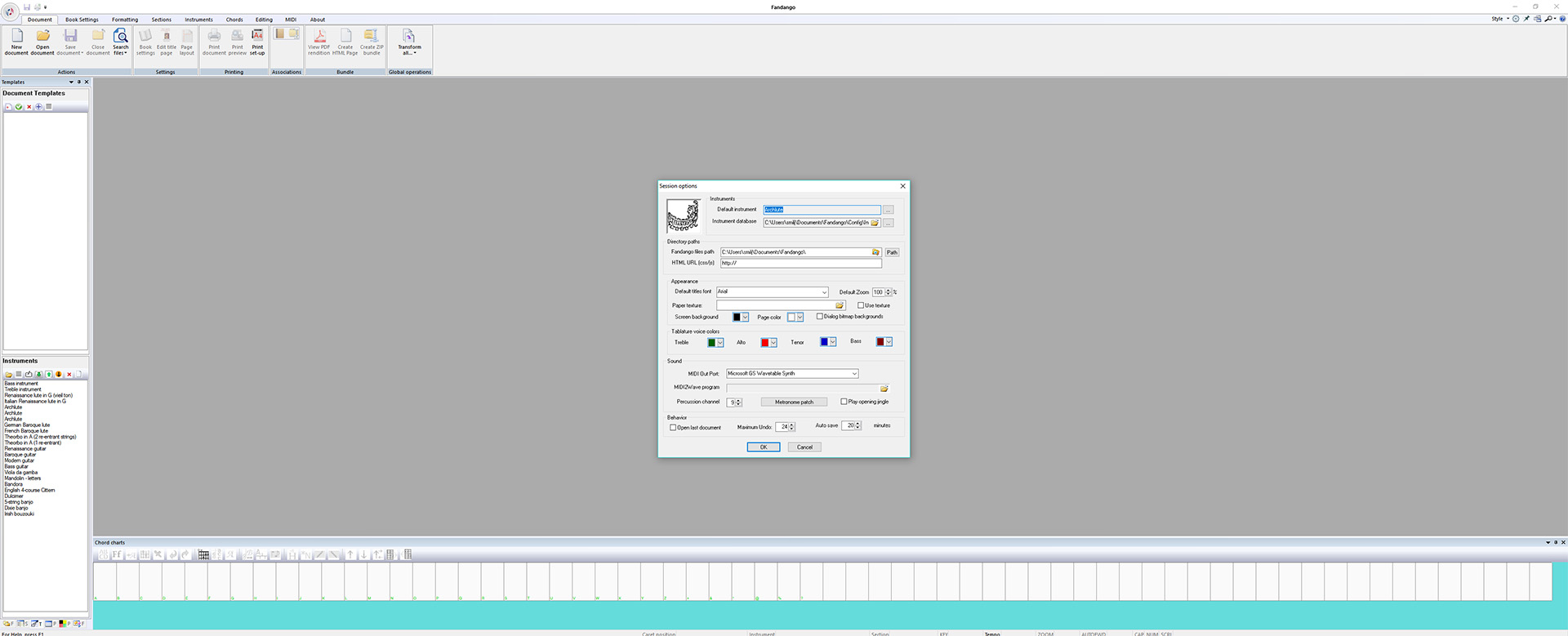Click the Print set-up icon
The height and width of the screenshot is (636, 1568).
coord(257,37)
